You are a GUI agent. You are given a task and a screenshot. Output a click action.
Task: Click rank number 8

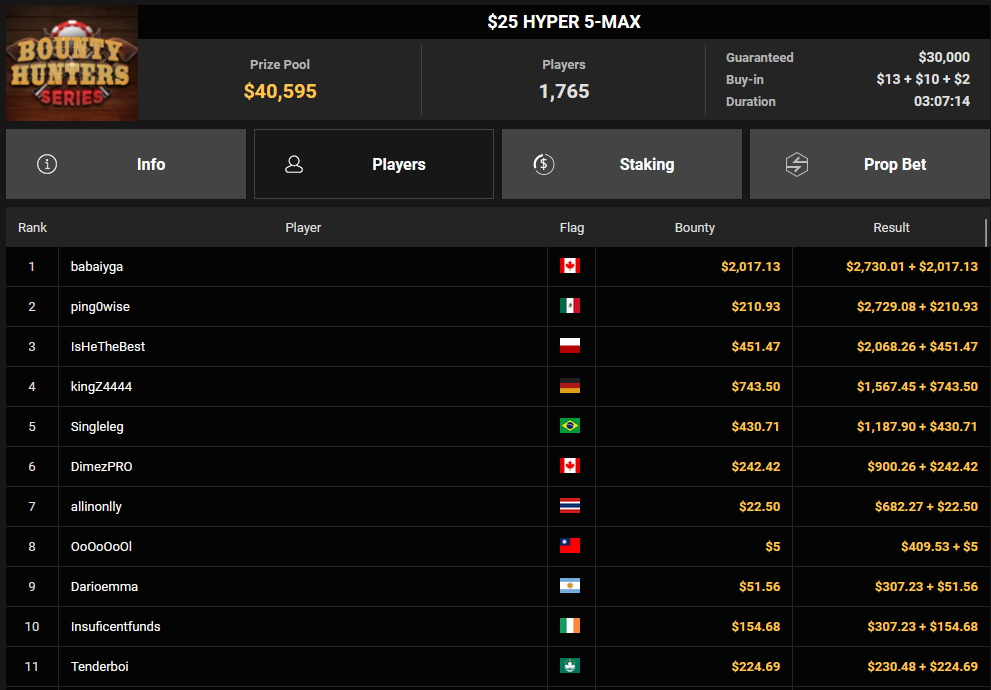click(x=32, y=547)
